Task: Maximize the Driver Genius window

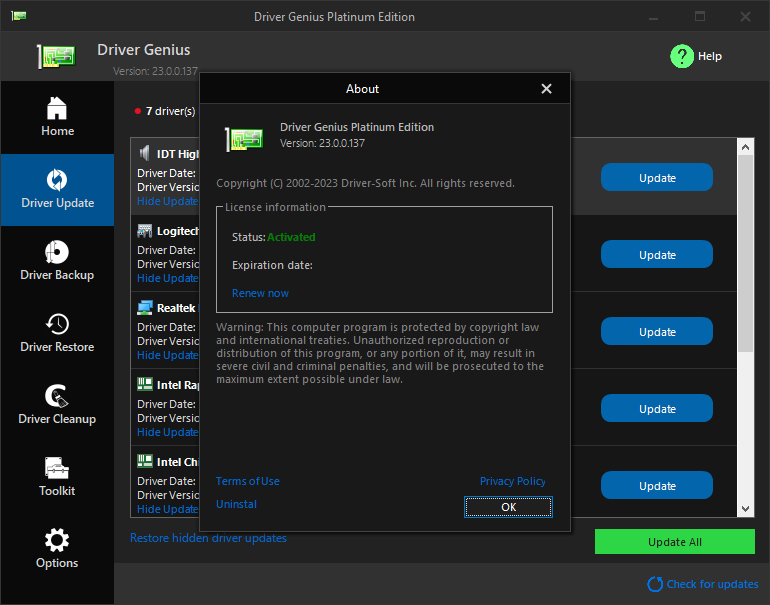Action: (700, 17)
